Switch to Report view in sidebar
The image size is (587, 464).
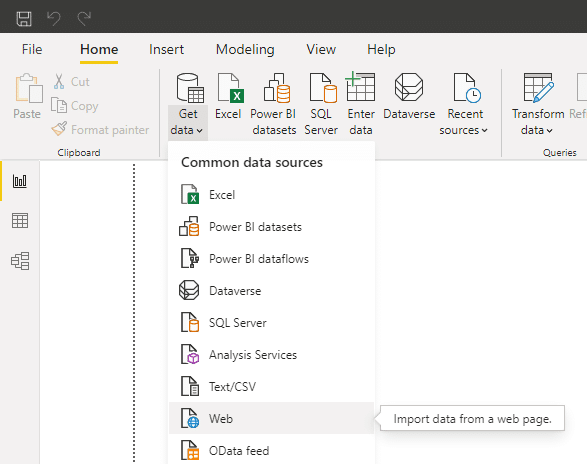pyautogui.click(x=20, y=181)
